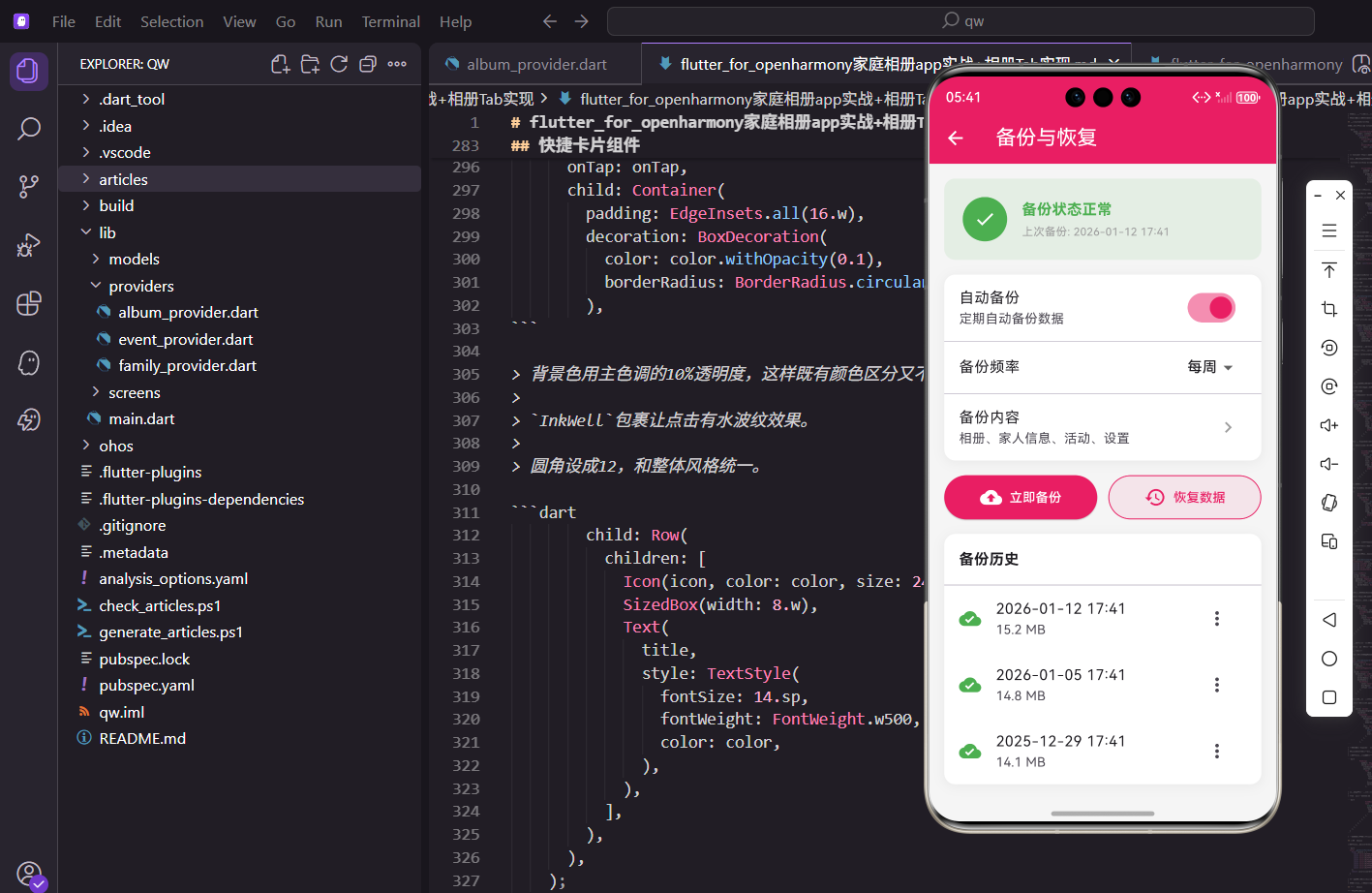Open the View menu
The image size is (1372, 893).
pyautogui.click(x=239, y=21)
